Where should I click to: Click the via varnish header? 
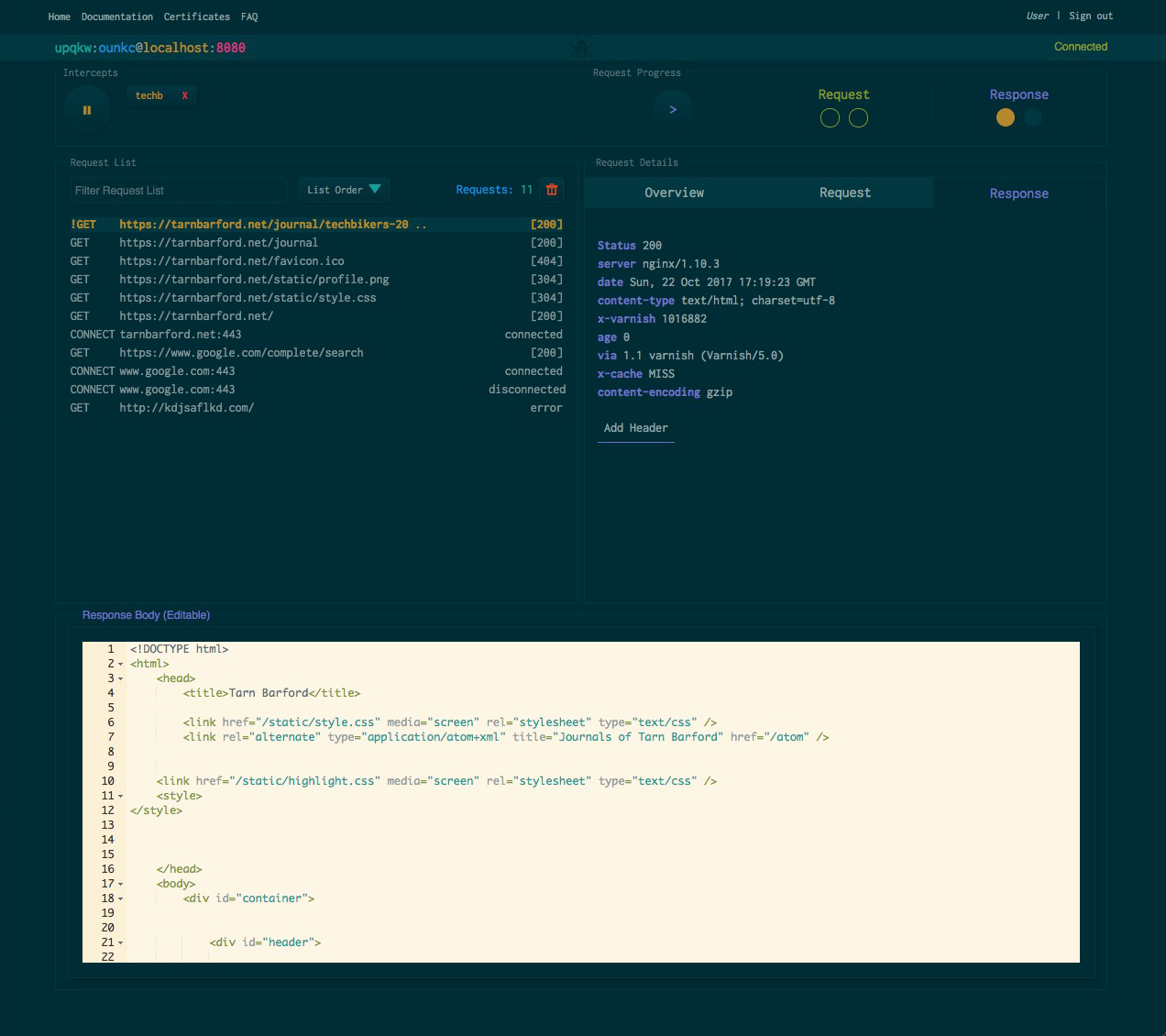pos(690,356)
